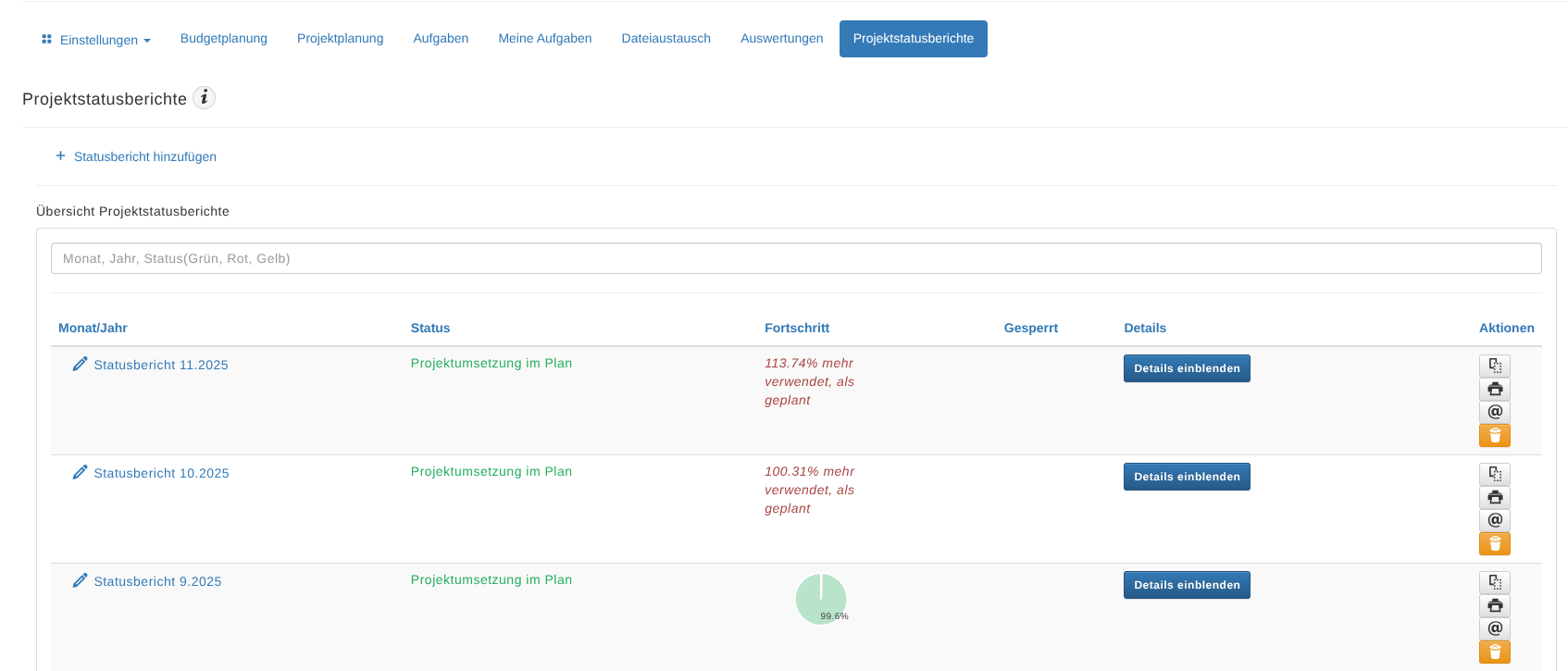The width and height of the screenshot is (1568, 671).
Task: Click the pencil icon for Statusbericht 11.2025
Action: tap(81, 364)
